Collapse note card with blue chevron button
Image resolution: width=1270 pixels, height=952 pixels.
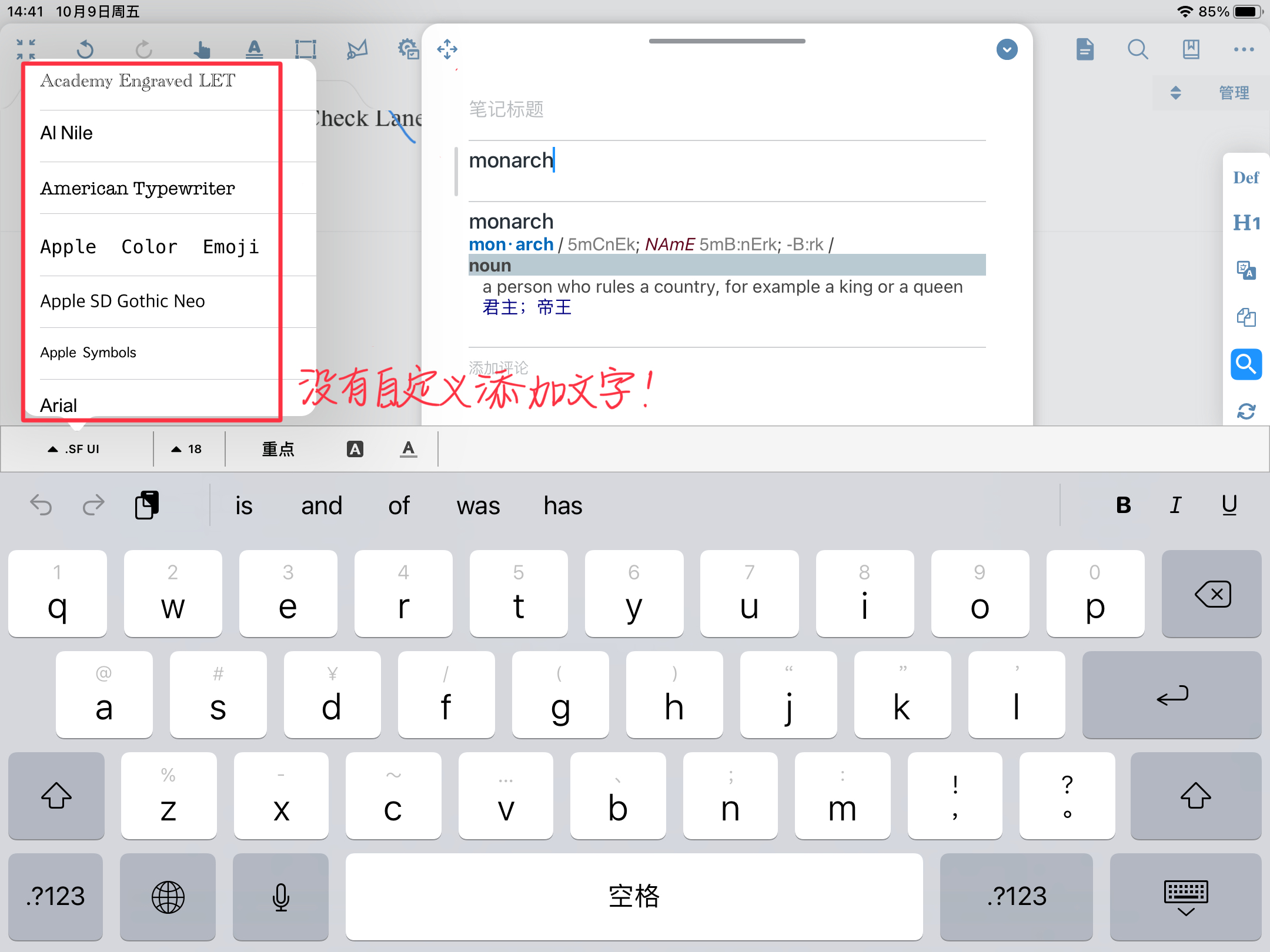(x=1007, y=49)
